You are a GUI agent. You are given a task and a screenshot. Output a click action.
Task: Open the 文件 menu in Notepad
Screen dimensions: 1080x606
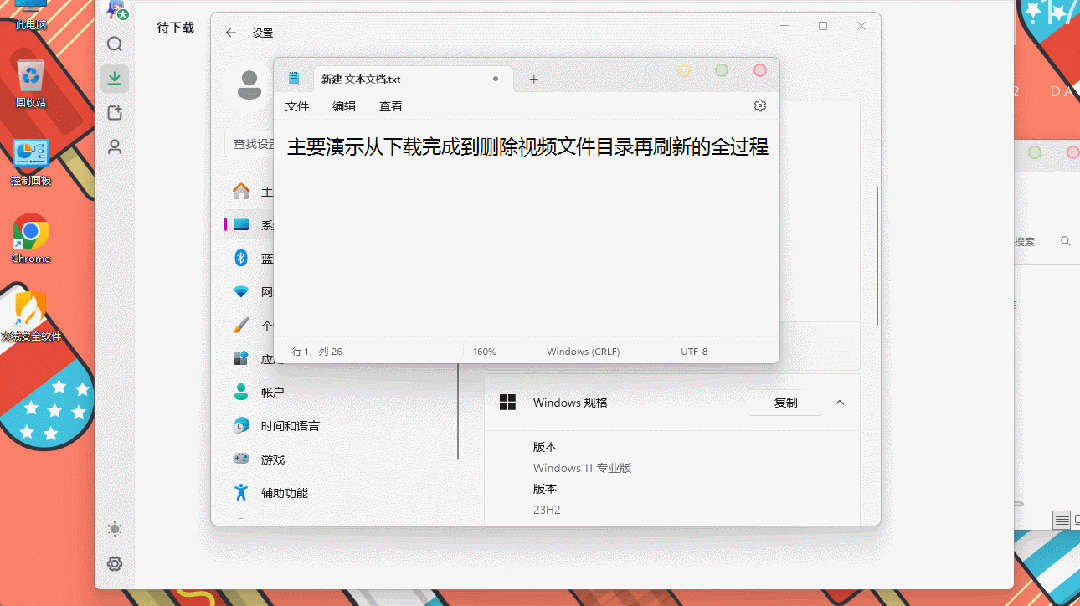[297, 106]
